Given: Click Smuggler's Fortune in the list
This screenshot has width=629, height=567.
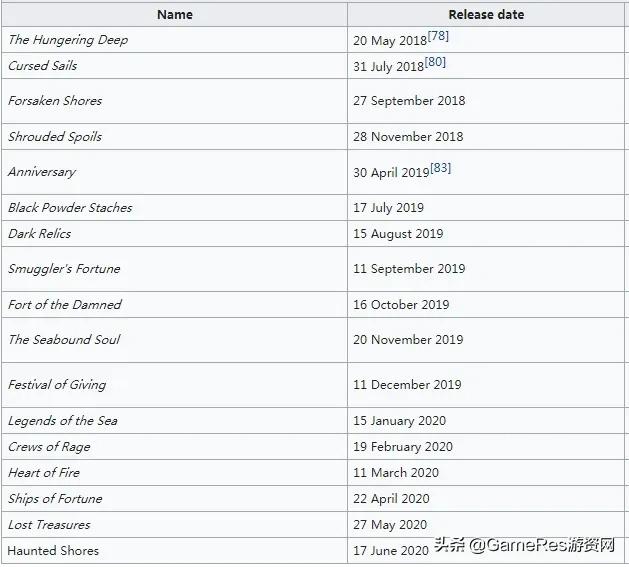Looking at the screenshot, I should [64, 269].
